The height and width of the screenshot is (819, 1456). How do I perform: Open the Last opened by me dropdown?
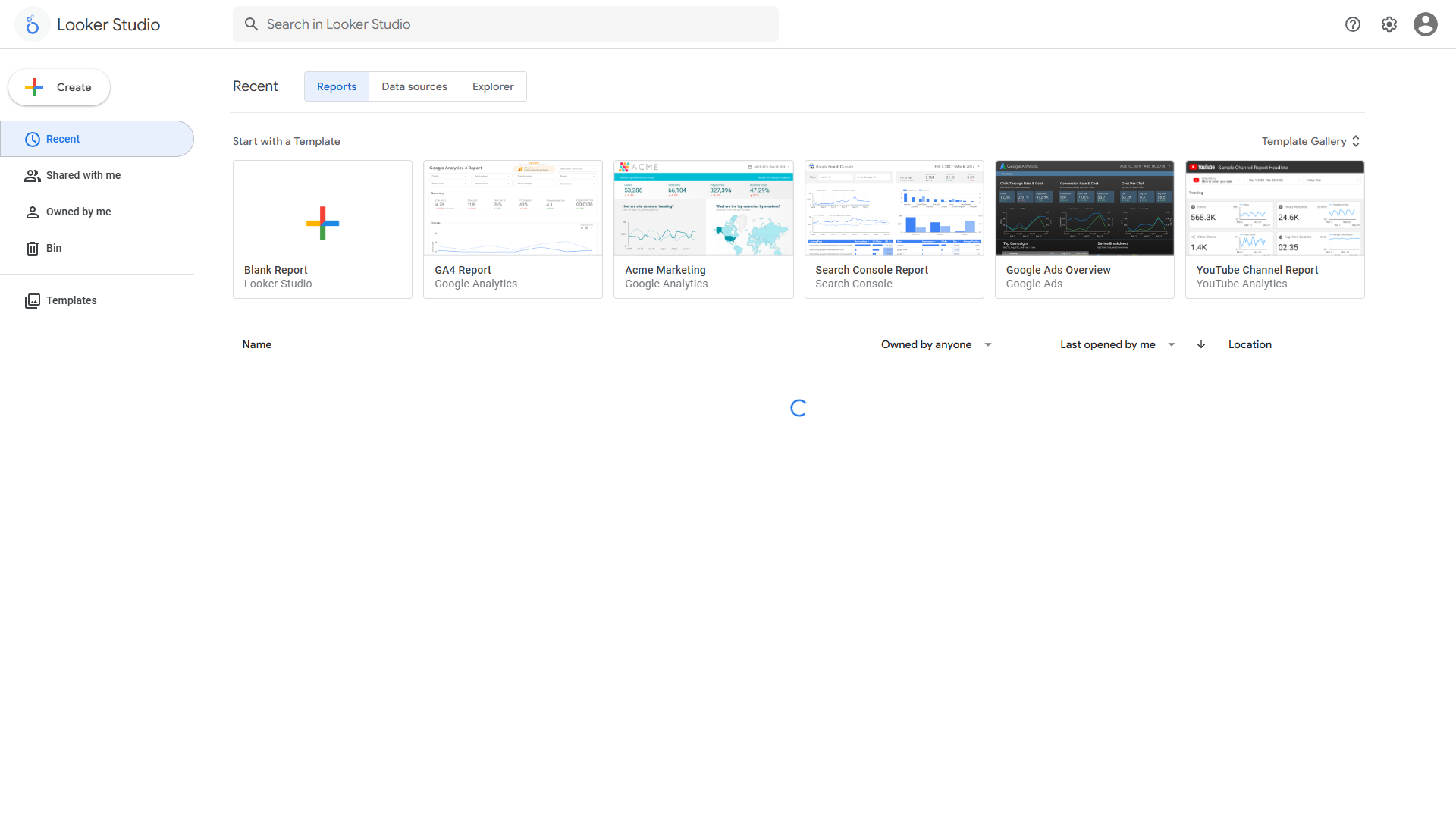1116,344
